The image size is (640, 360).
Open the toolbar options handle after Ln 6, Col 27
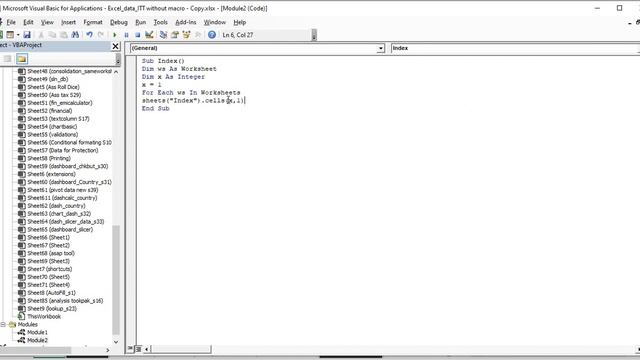click(x=314, y=35)
